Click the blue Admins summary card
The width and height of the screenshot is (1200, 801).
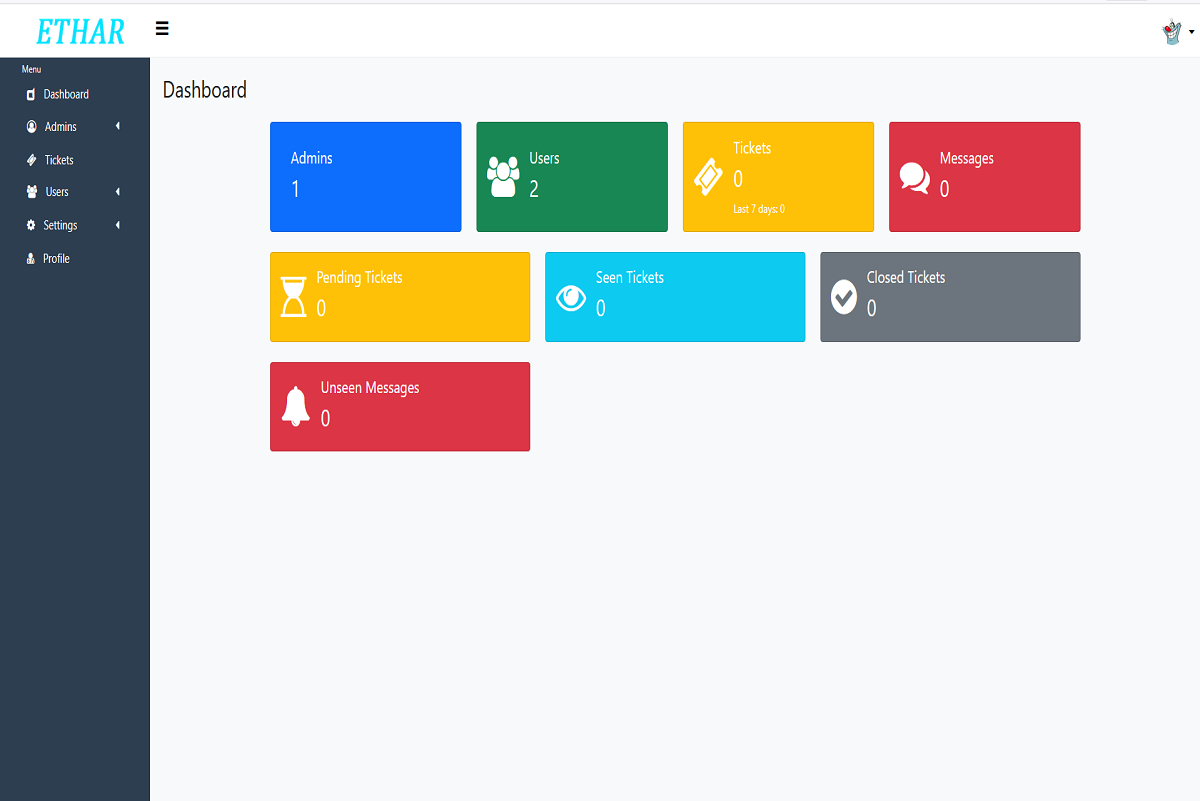(365, 177)
